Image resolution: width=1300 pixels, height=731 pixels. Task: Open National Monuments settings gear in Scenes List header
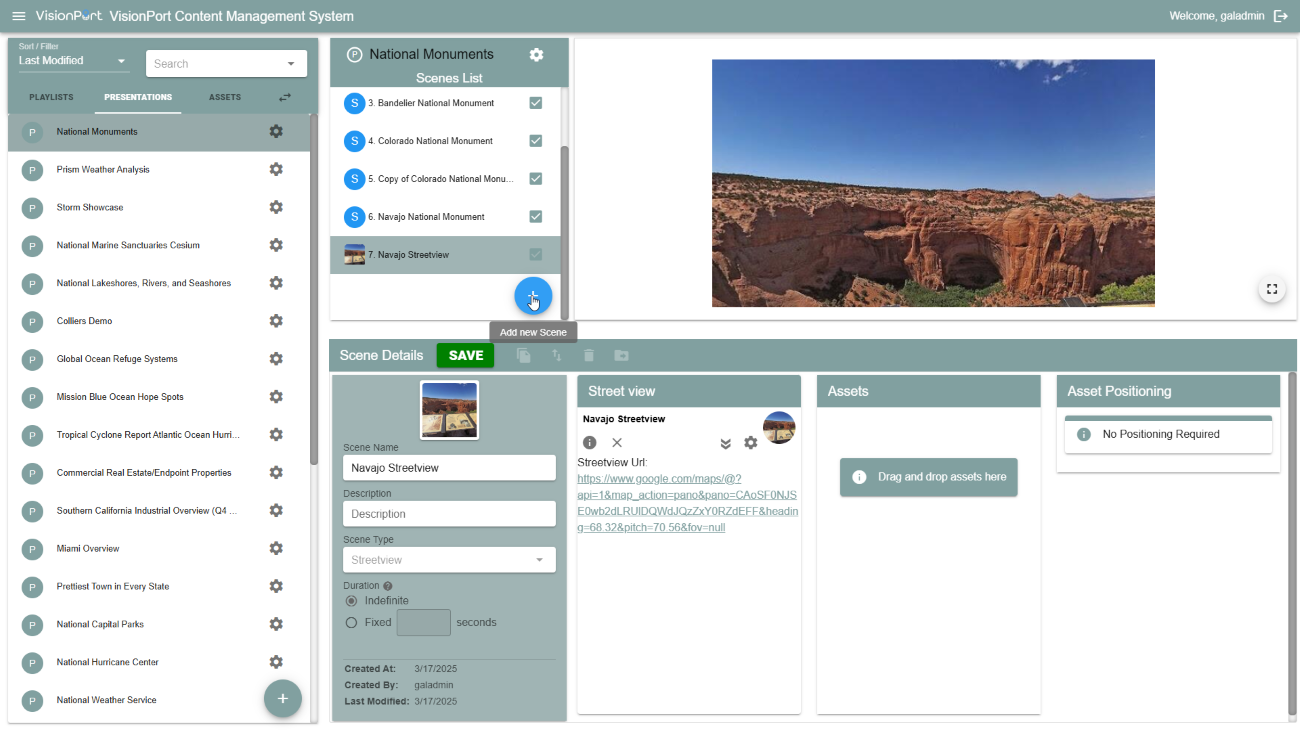tap(536, 54)
